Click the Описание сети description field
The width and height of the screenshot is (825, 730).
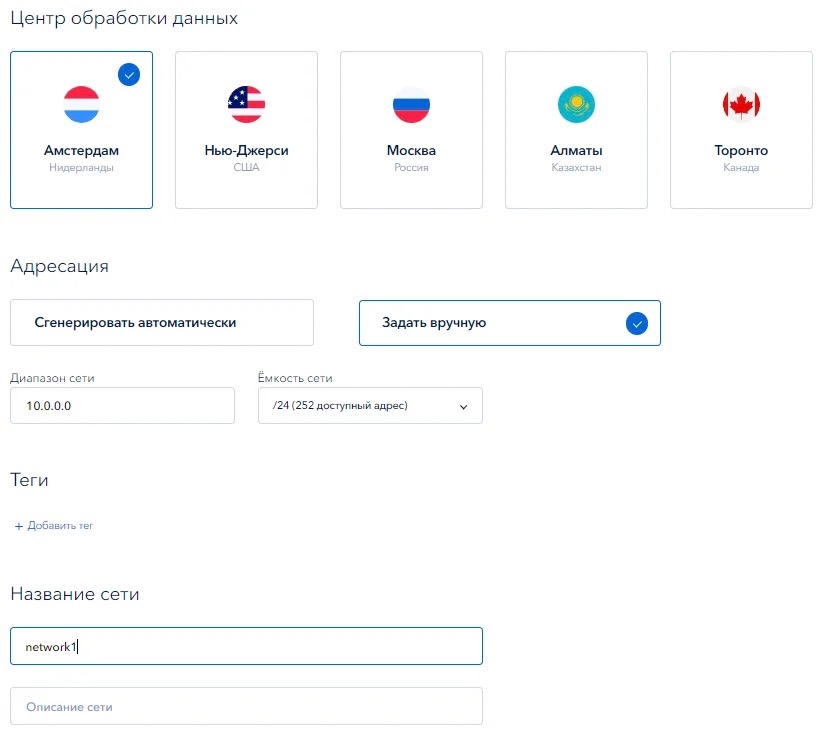pyautogui.click(x=246, y=706)
